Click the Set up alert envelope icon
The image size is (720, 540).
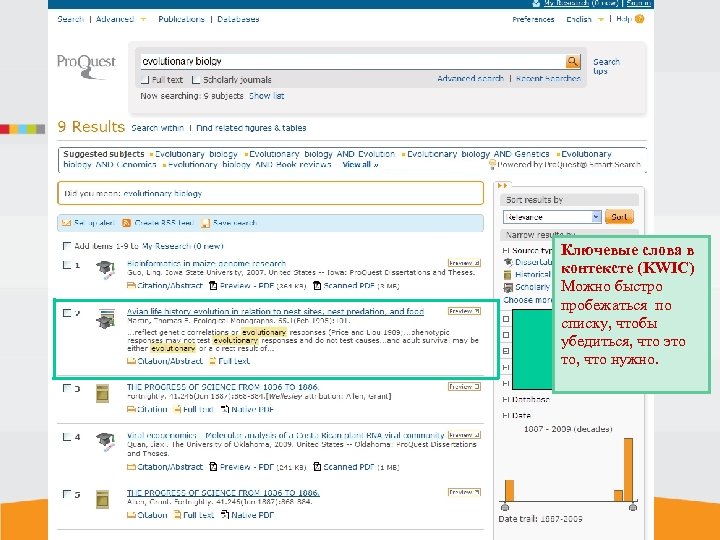[x=66, y=223]
